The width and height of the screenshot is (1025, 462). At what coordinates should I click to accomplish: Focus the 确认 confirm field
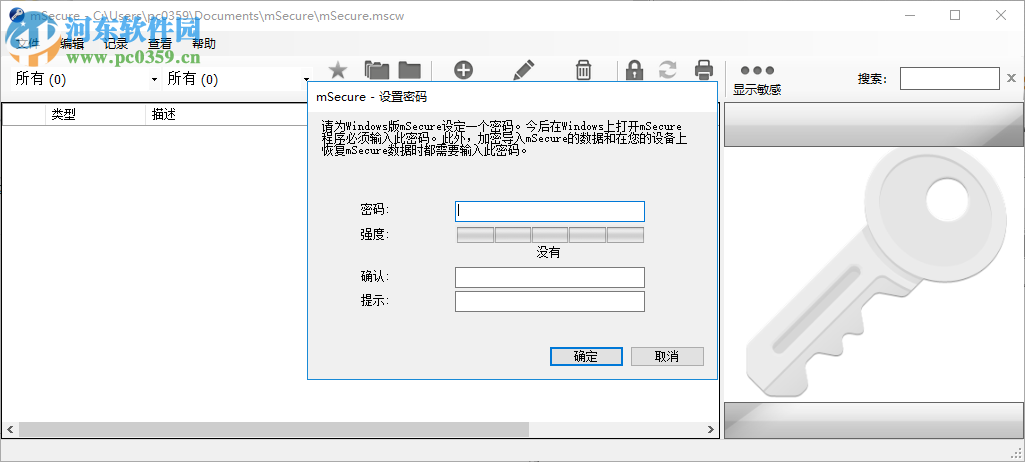550,277
